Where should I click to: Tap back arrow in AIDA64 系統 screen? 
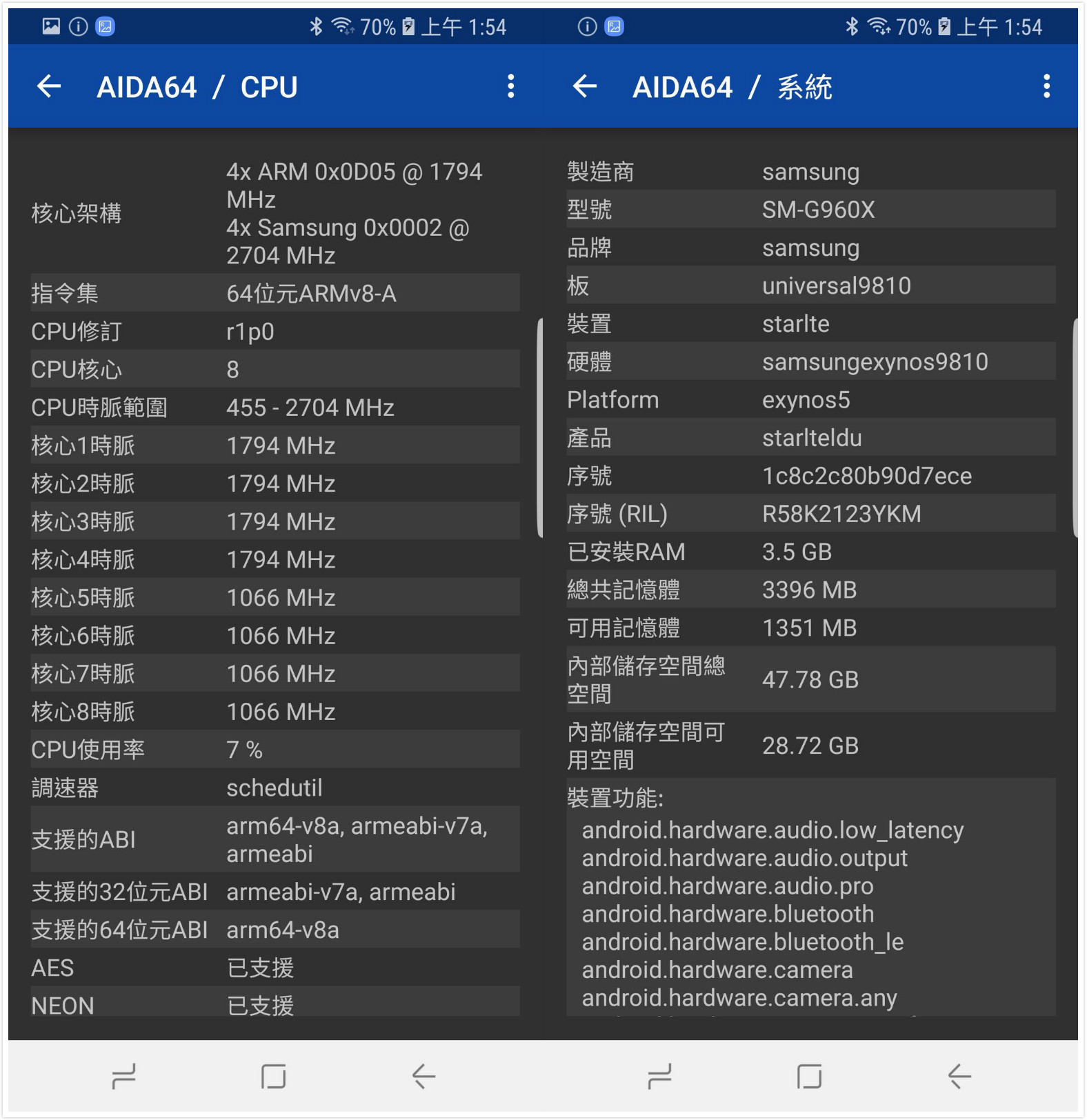pyautogui.click(x=585, y=86)
